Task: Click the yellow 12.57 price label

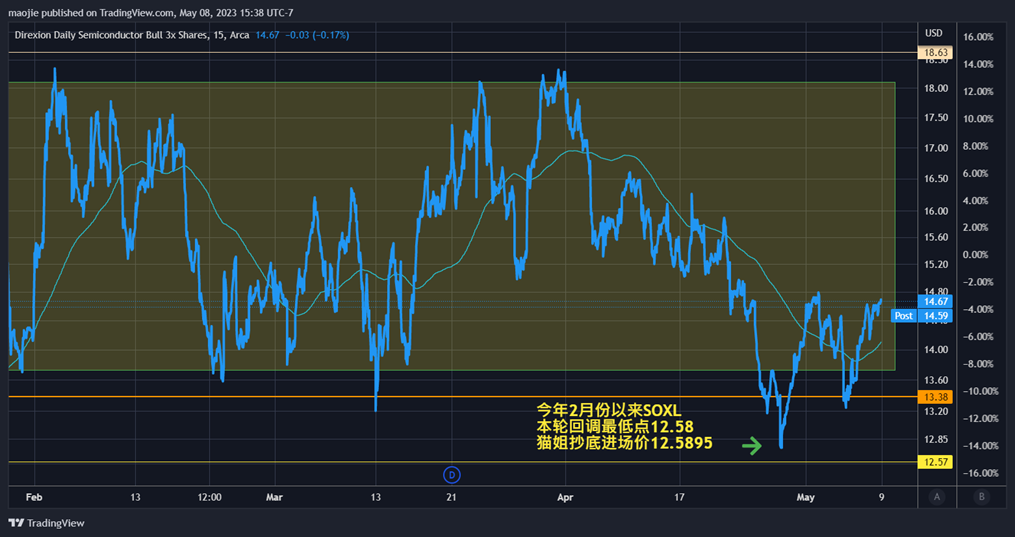Action: (935, 461)
